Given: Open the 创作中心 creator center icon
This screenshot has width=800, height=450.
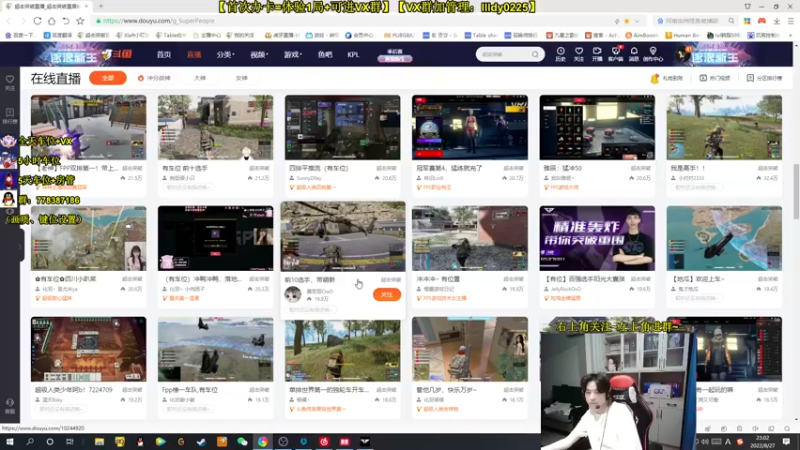Looking at the screenshot, I should pyautogui.click(x=653, y=54).
